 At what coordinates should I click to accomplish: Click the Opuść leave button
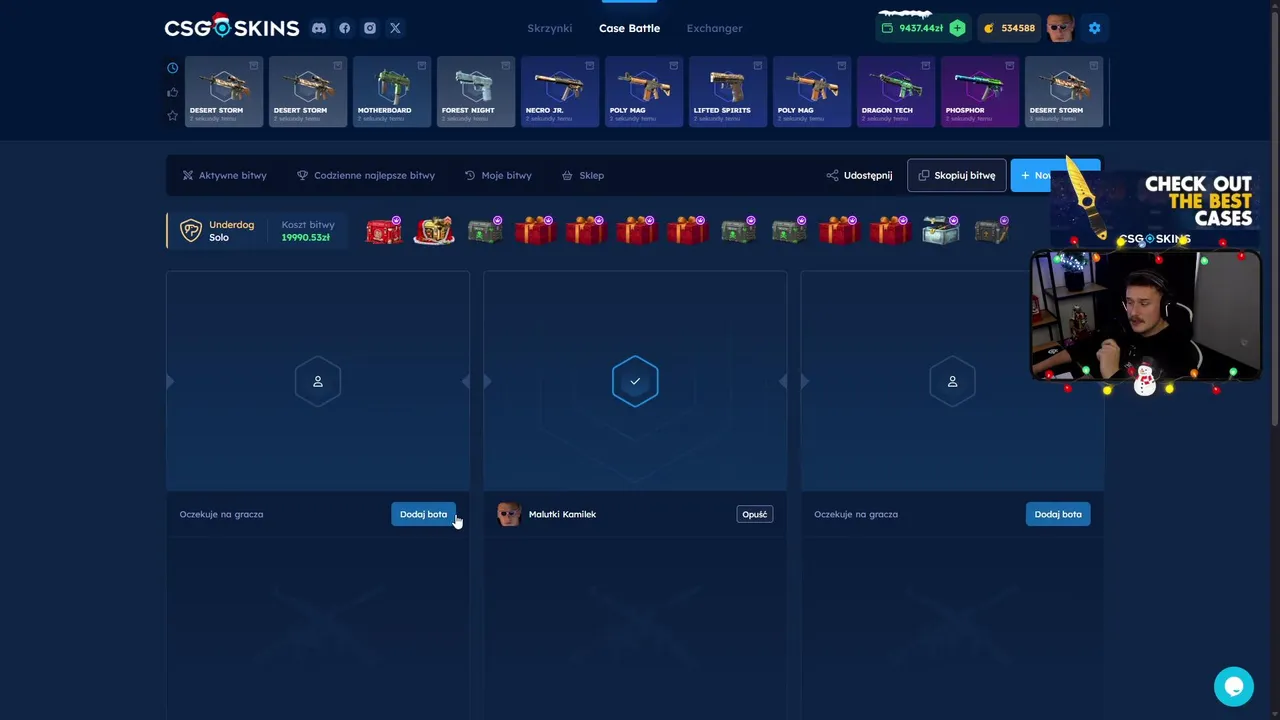pyautogui.click(x=755, y=514)
